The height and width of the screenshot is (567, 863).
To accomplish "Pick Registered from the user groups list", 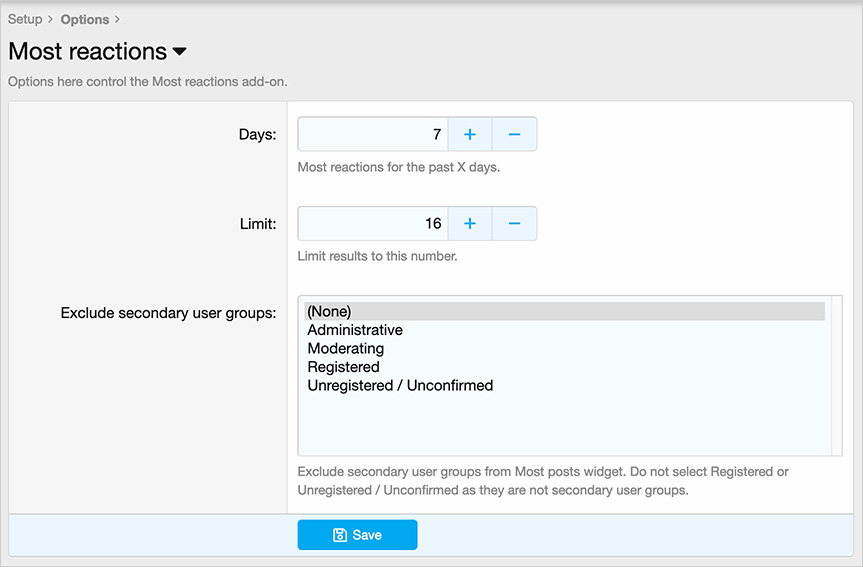I will tap(343, 367).
